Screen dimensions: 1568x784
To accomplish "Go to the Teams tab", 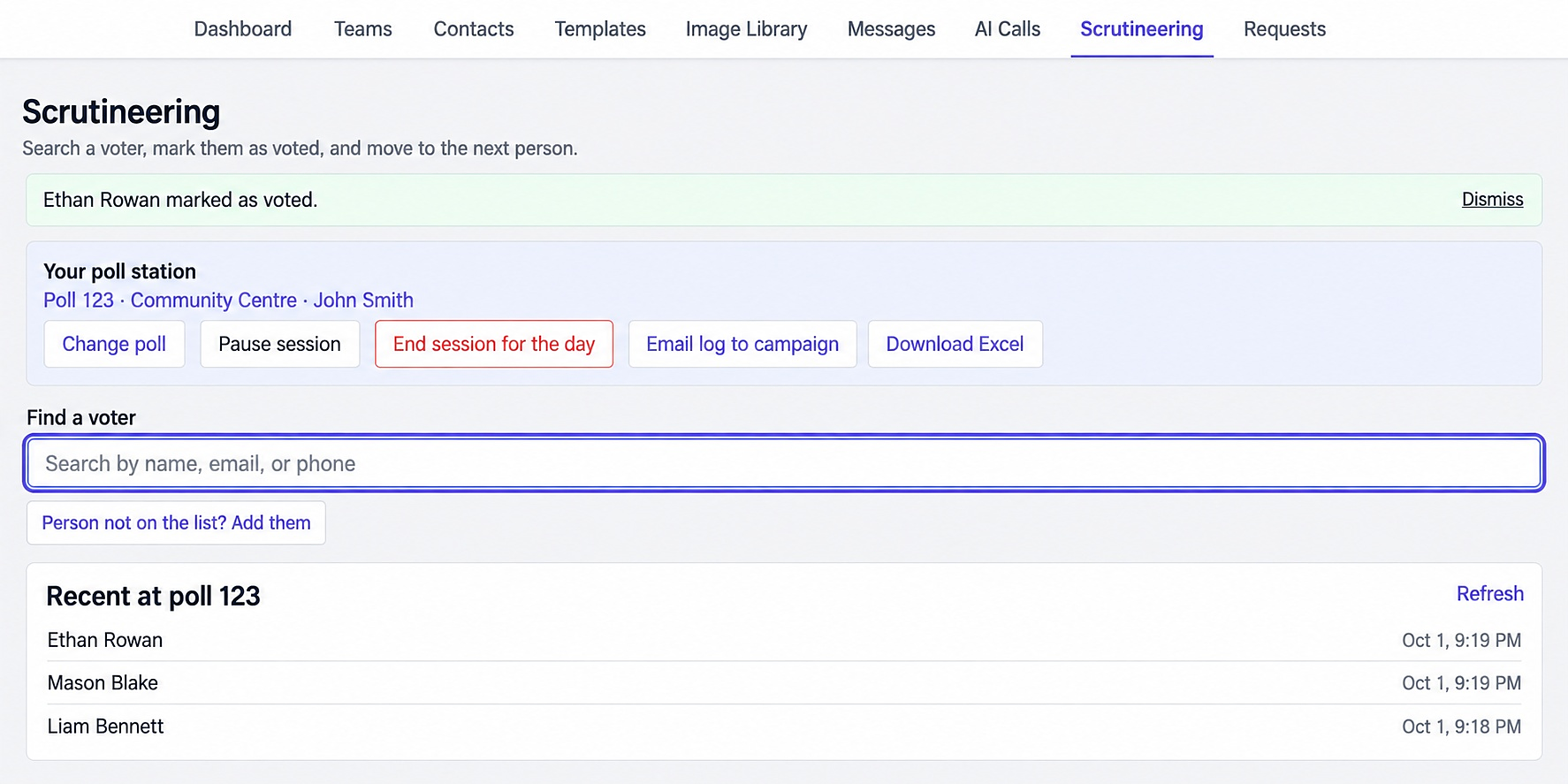I will click(x=363, y=29).
